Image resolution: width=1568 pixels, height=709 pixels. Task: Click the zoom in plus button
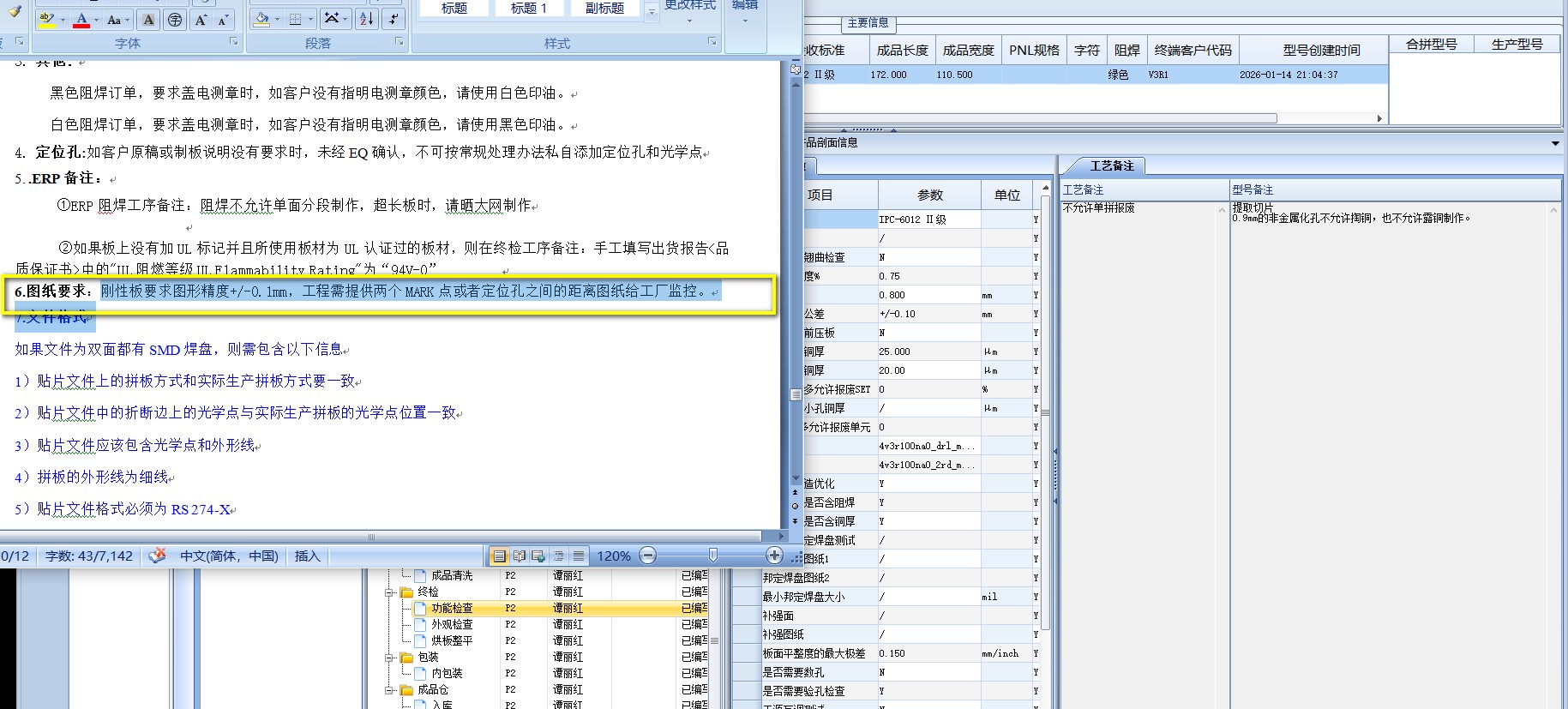click(774, 556)
